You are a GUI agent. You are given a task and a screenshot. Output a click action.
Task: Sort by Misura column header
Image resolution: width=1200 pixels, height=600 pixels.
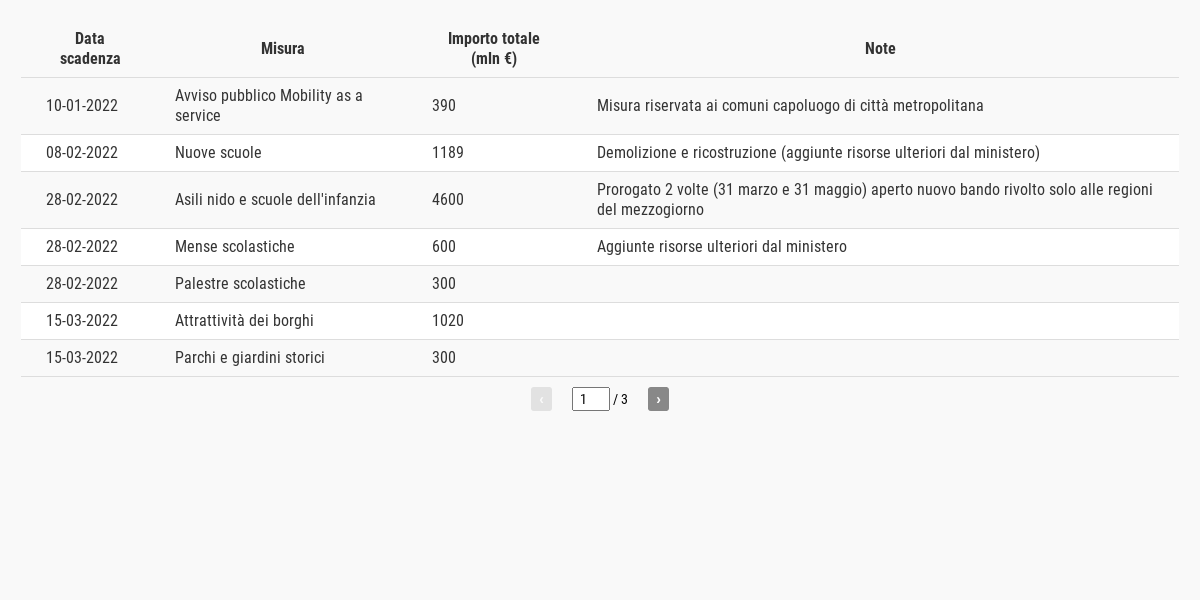(x=283, y=49)
